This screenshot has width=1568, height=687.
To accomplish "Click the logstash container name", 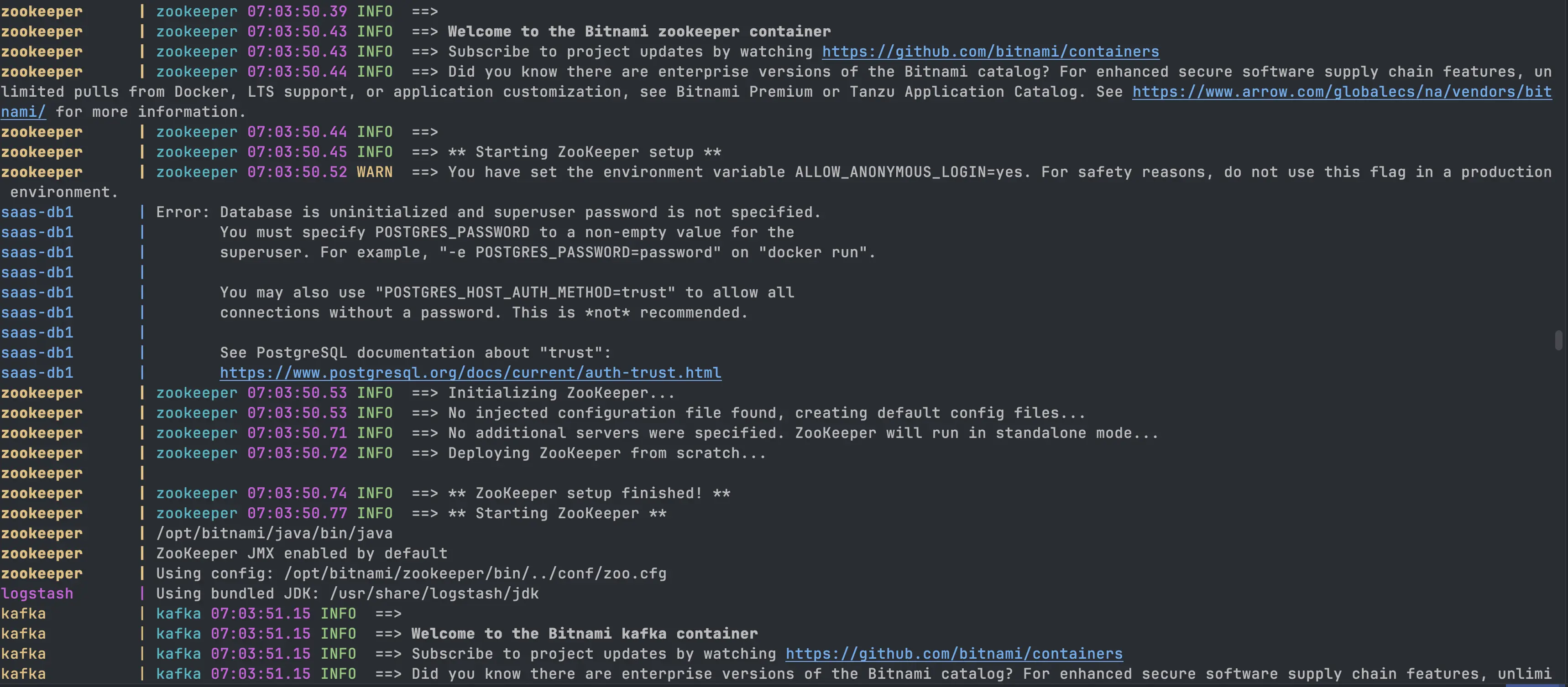I will pos(37,594).
